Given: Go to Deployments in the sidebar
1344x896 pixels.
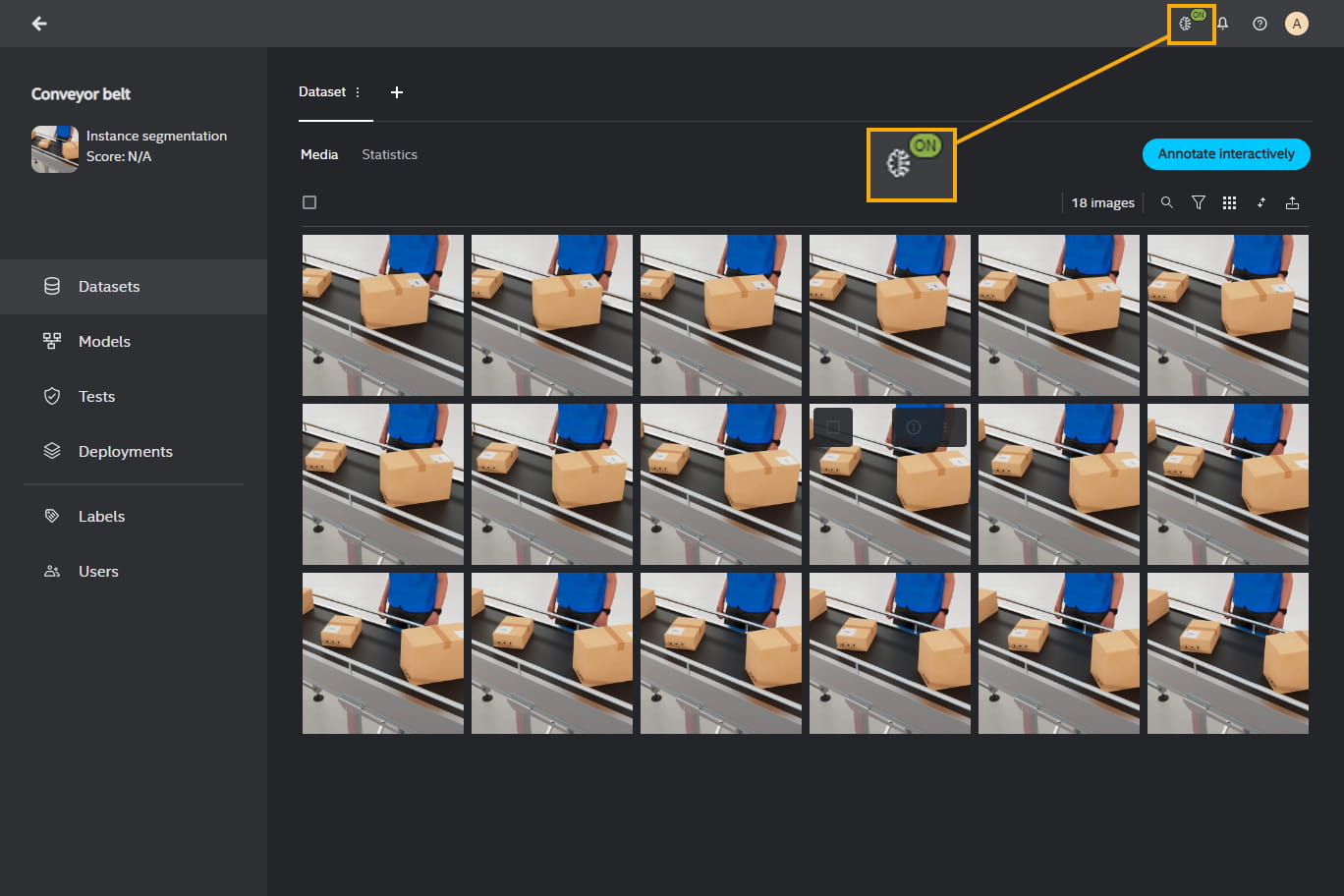Looking at the screenshot, I should (x=125, y=452).
